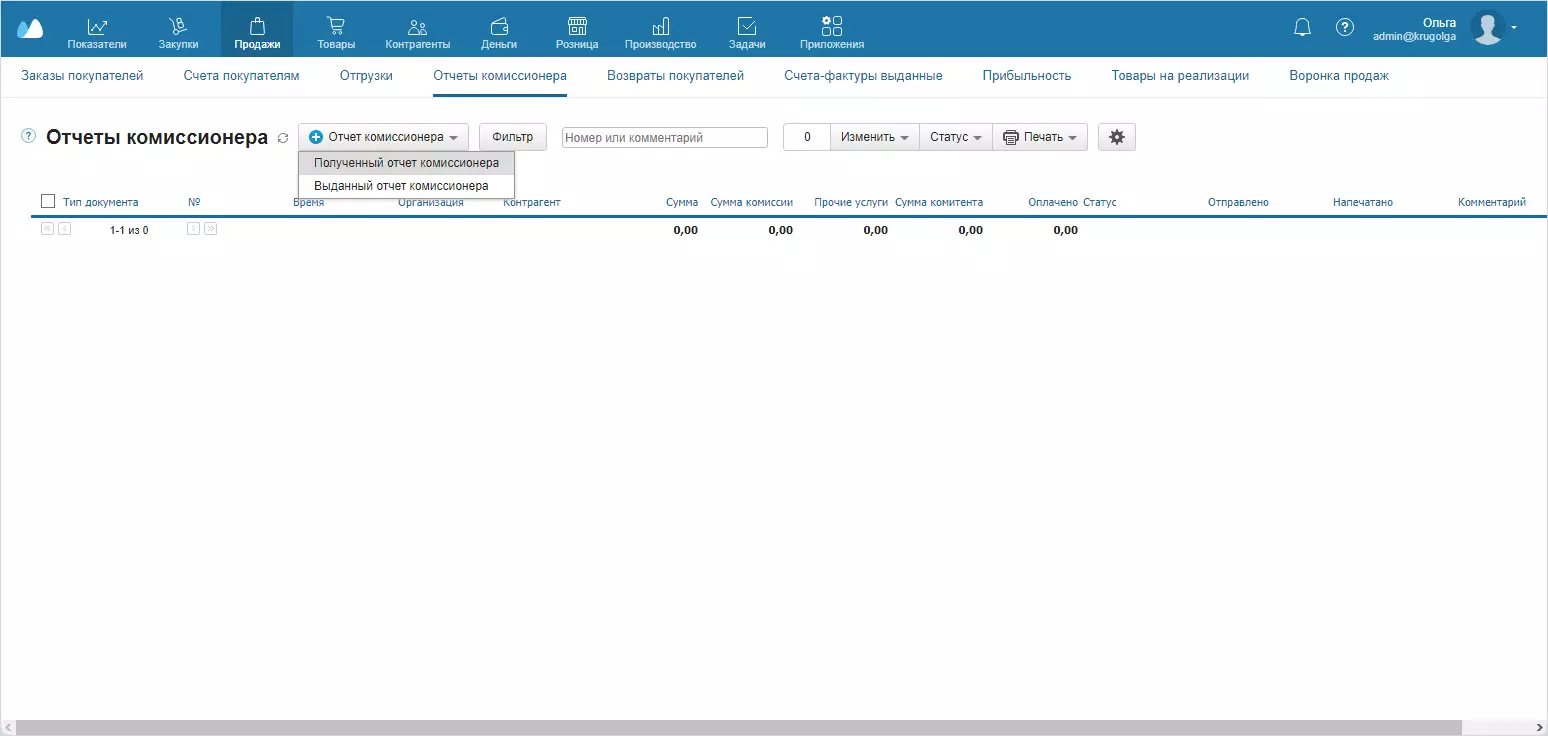Switch to Счета покупателям tab
1548x736 pixels.
pyautogui.click(x=241, y=76)
